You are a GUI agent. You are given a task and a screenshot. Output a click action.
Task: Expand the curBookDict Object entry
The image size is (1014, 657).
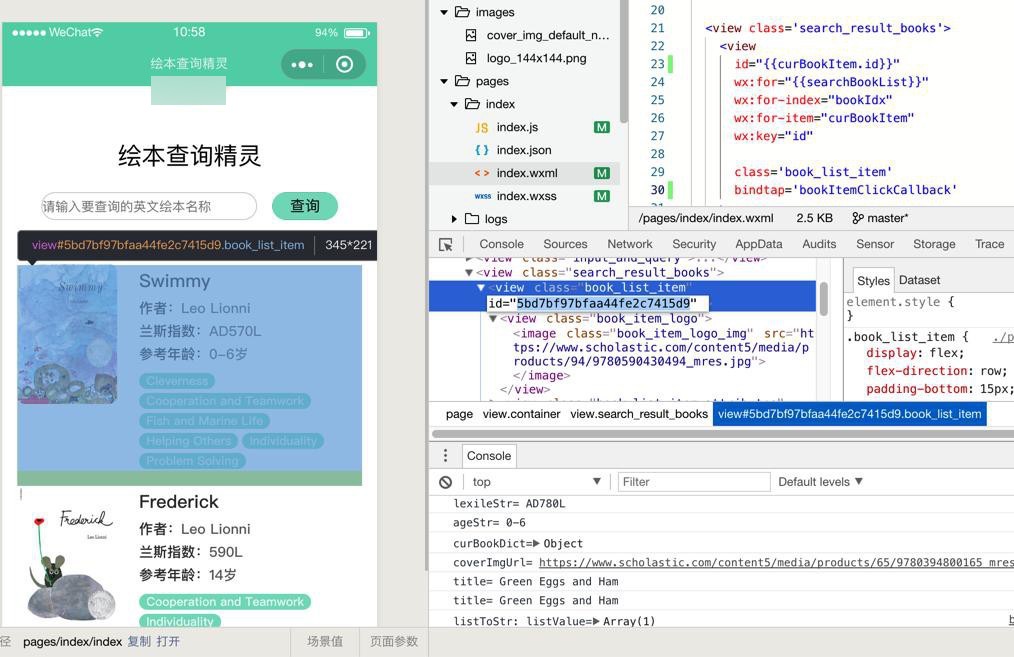[535, 543]
